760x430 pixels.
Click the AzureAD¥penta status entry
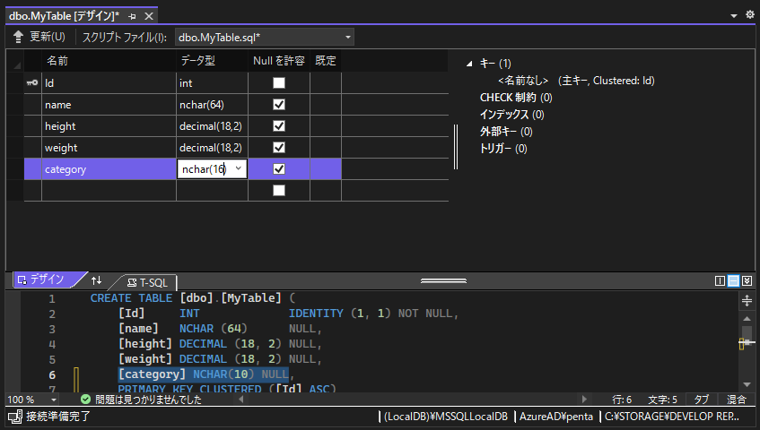click(x=556, y=416)
